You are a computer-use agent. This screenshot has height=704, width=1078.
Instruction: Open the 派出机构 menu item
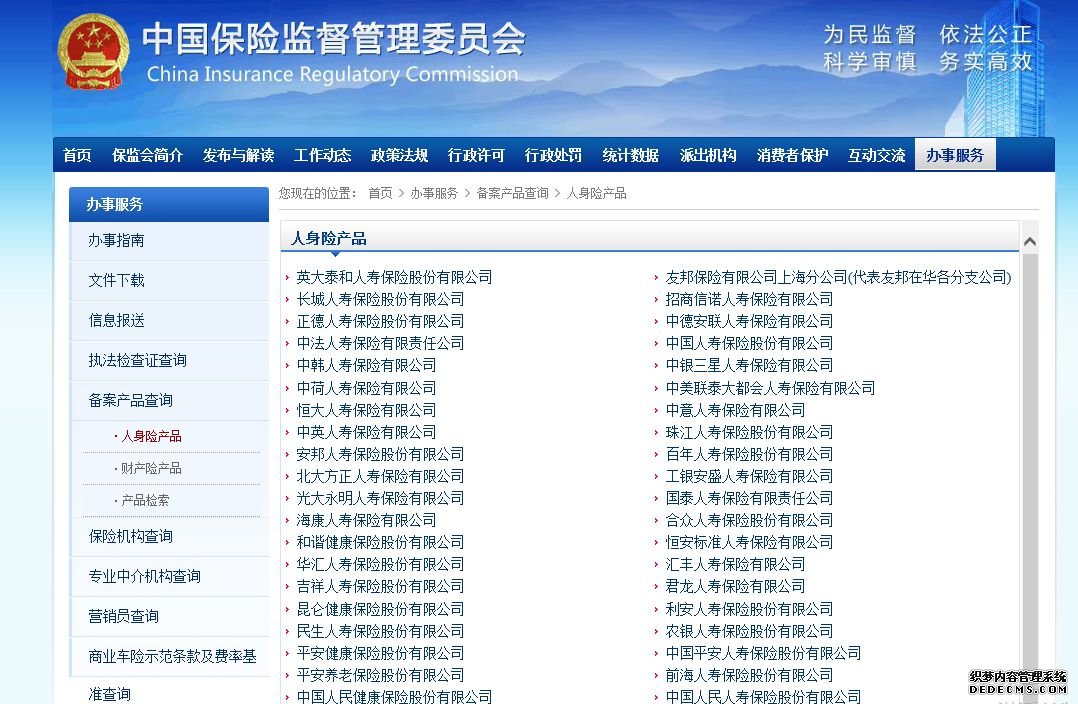click(708, 155)
